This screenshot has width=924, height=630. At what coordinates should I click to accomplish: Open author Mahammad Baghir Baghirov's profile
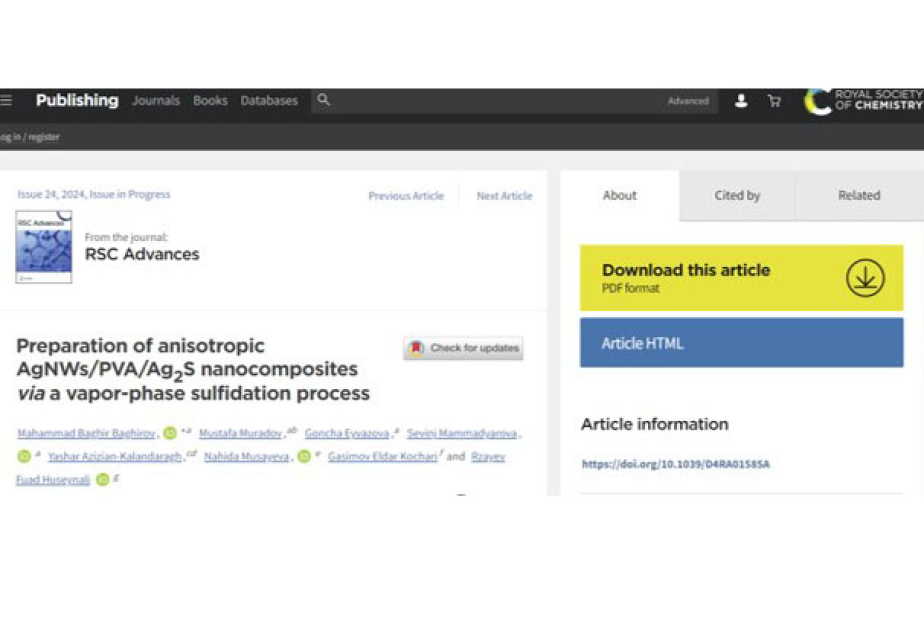click(87, 434)
